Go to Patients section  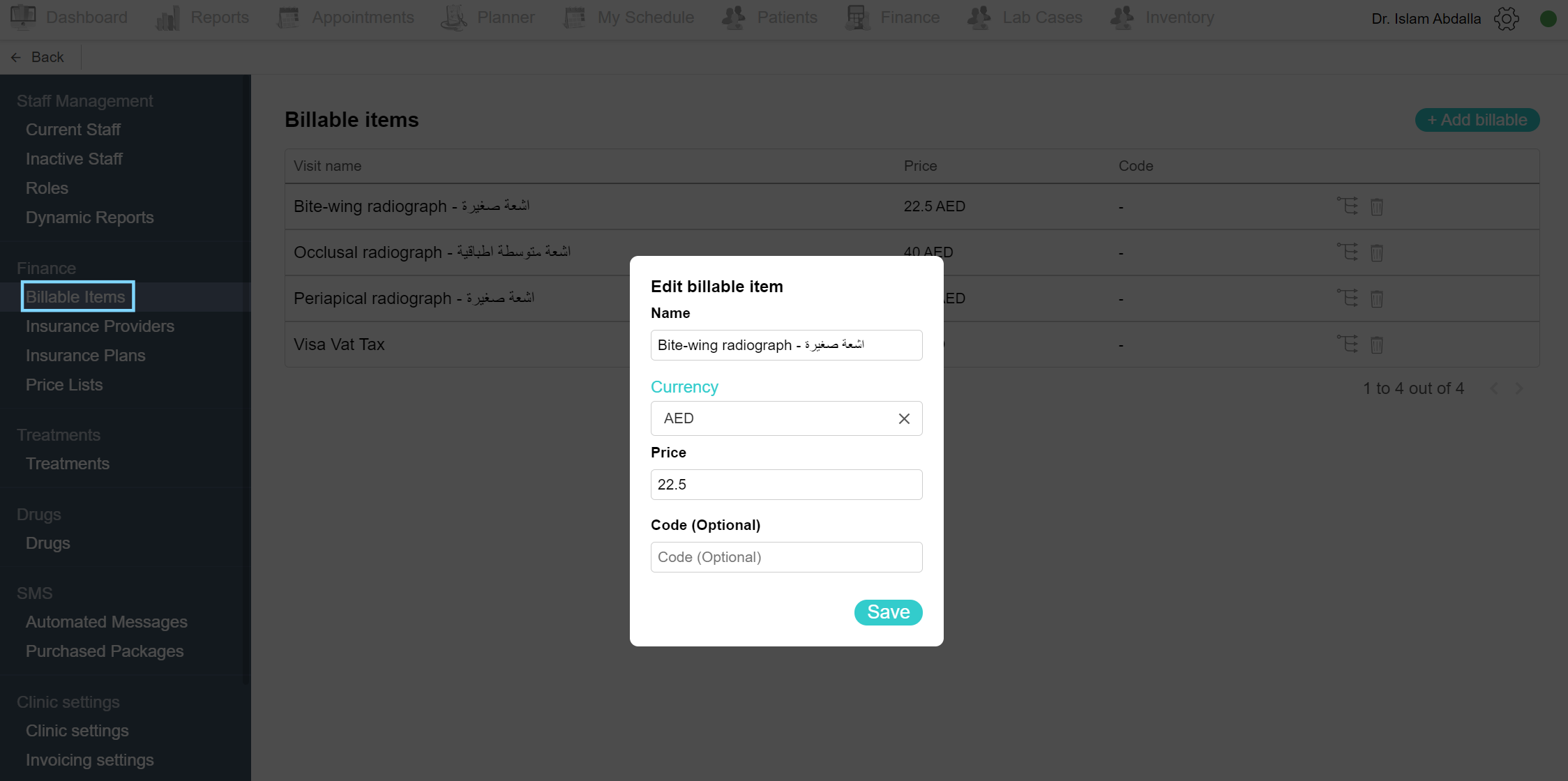coord(769,17)
